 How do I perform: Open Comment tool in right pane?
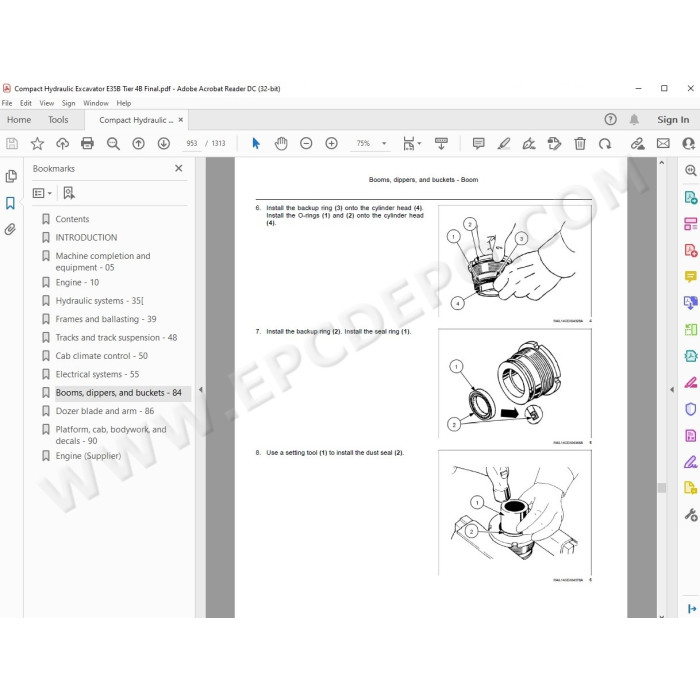(x=691, y=276)
